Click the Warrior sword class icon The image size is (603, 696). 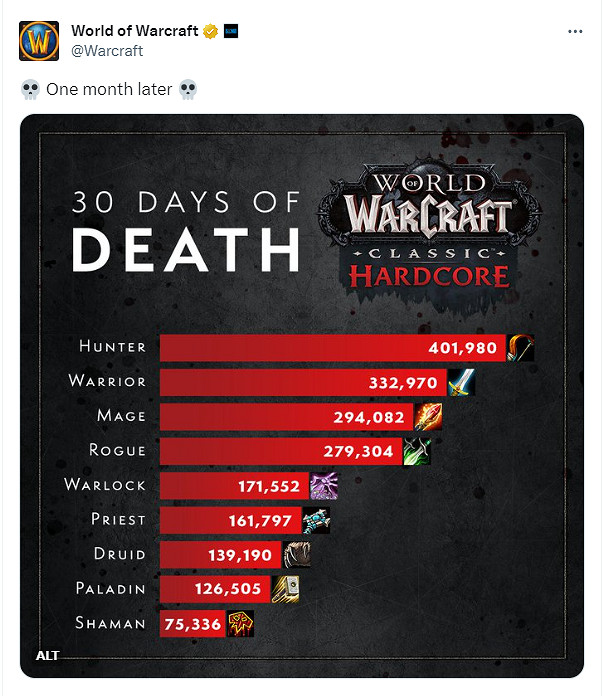(461, 382)
